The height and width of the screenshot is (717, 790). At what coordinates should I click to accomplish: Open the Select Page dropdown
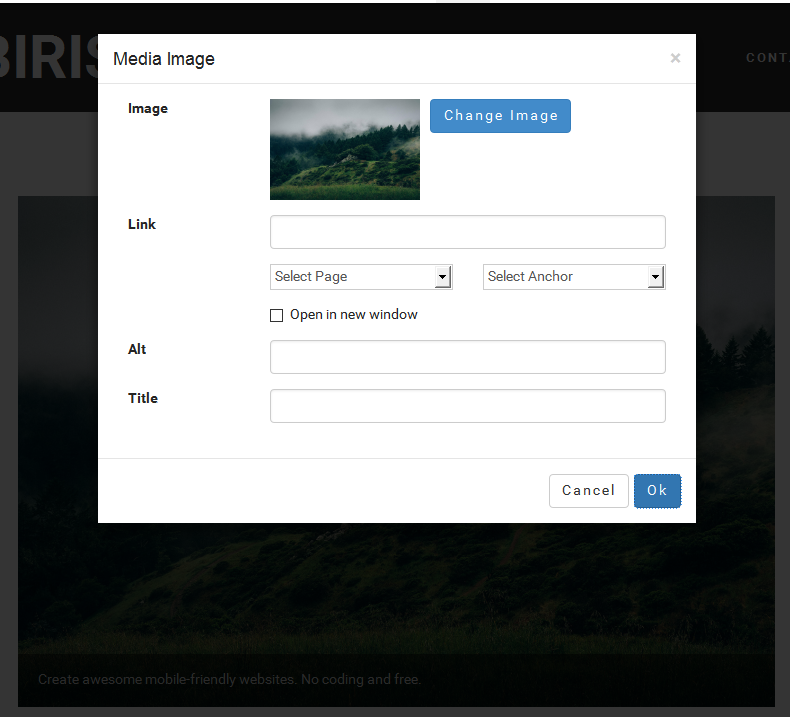click(x=361, y=277)
